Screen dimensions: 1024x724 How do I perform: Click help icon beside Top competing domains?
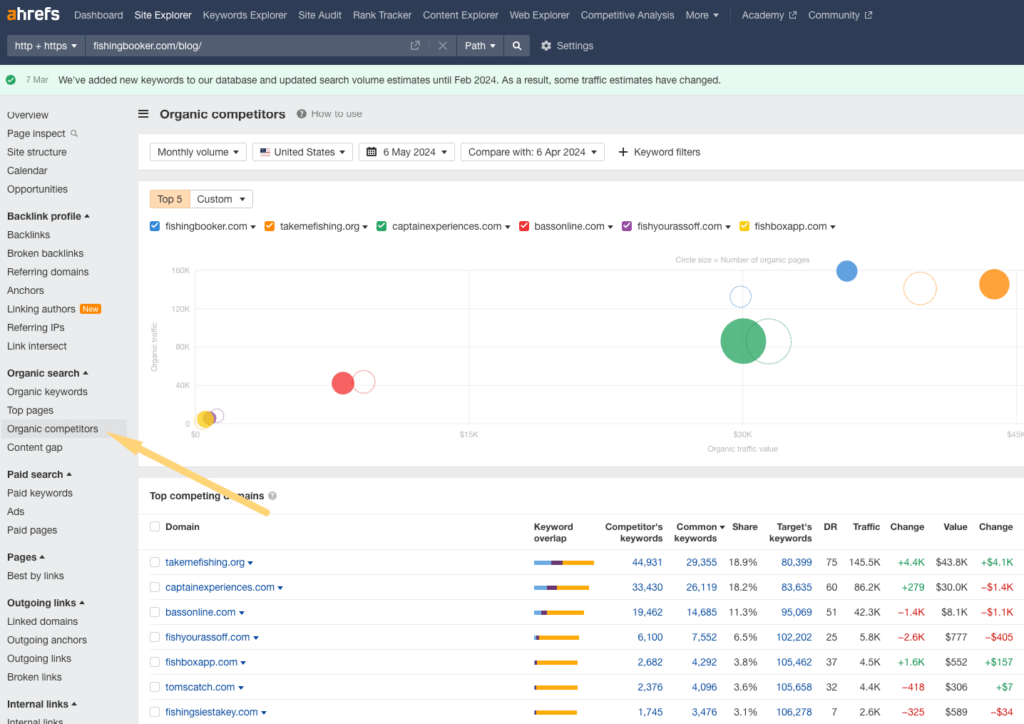click(273, 495)
